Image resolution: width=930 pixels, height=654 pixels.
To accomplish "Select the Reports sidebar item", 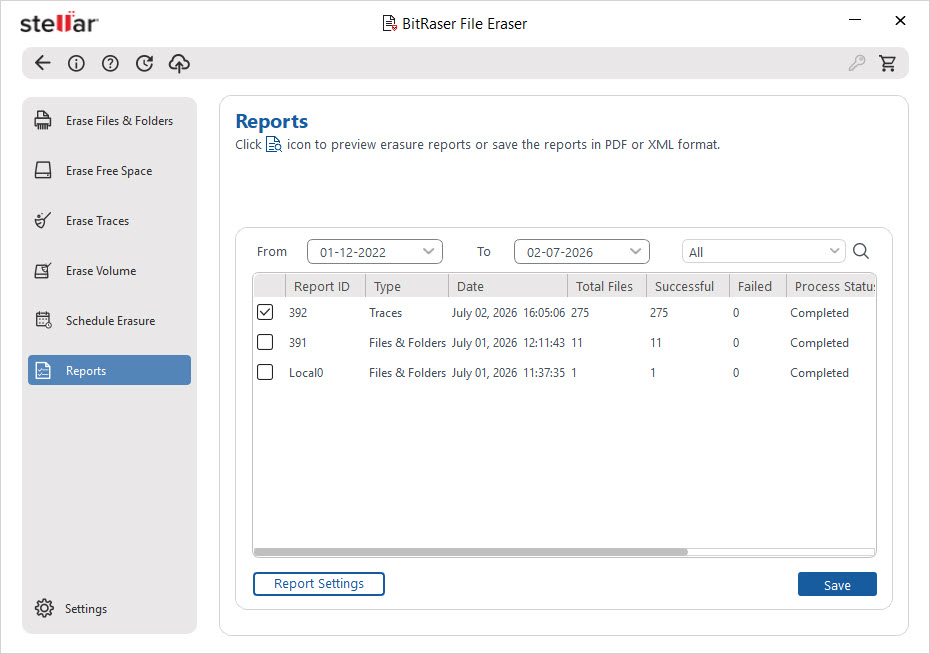I will (x=109, y=370).
